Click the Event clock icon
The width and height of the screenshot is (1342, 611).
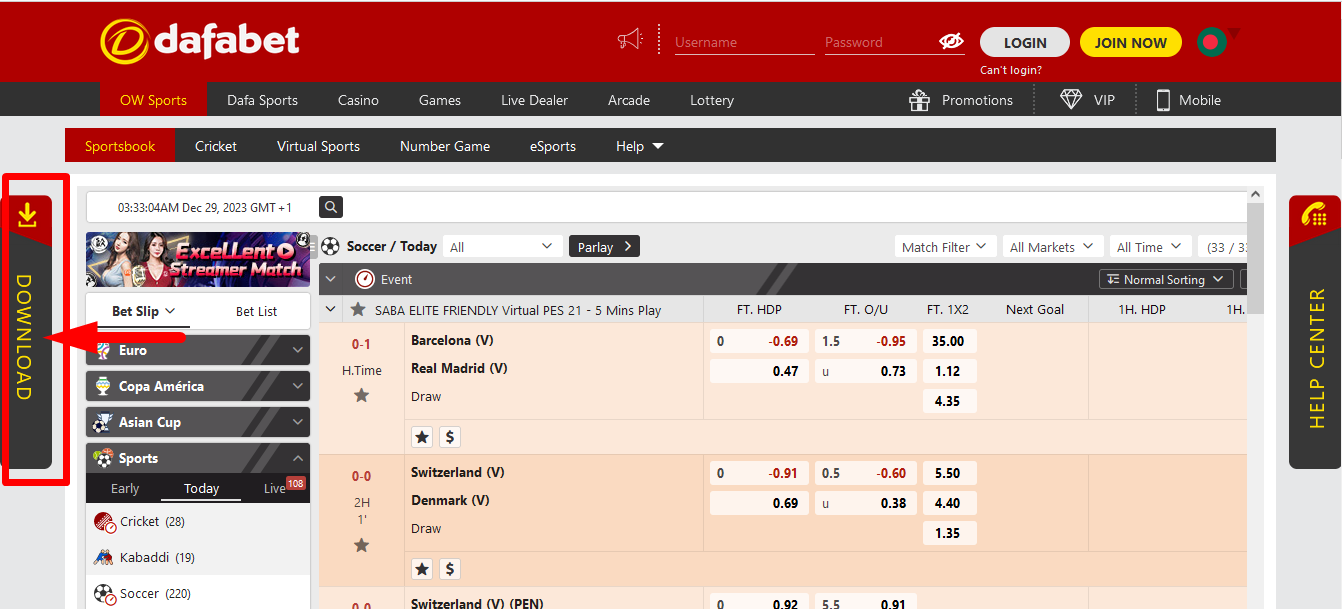click(x=364, y=279)
